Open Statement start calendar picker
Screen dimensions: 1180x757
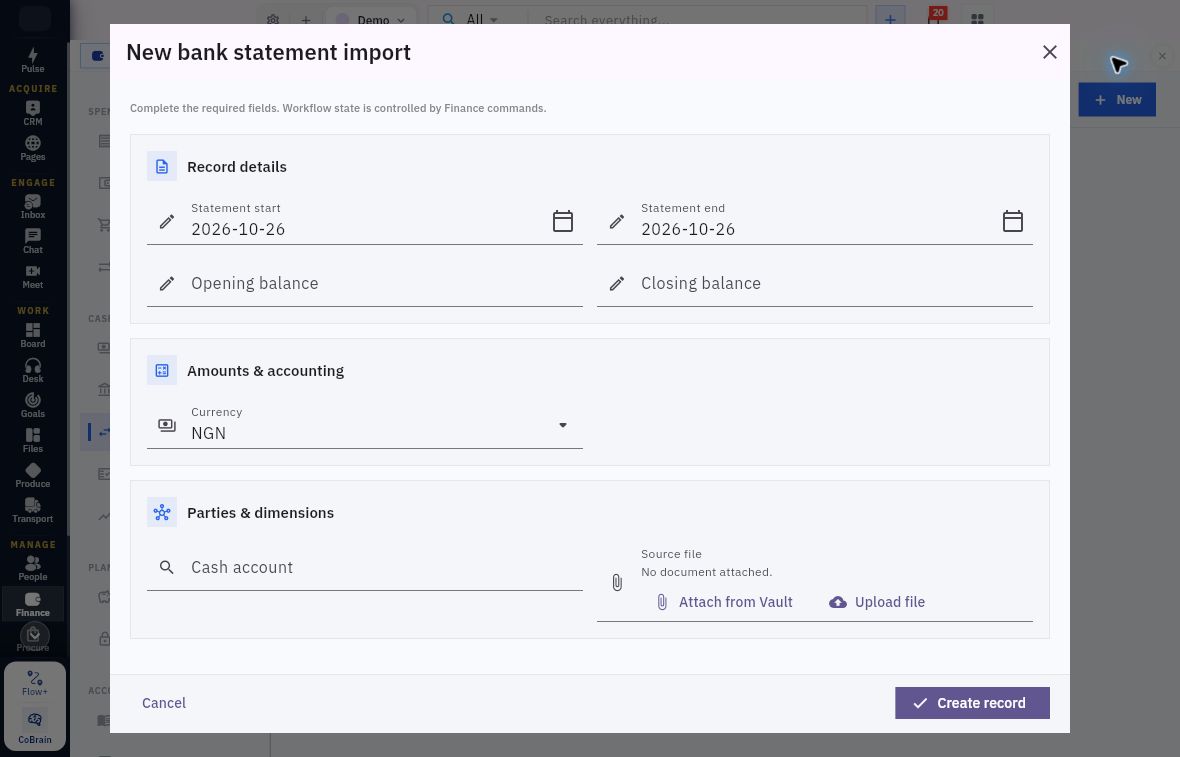[563, 221]
